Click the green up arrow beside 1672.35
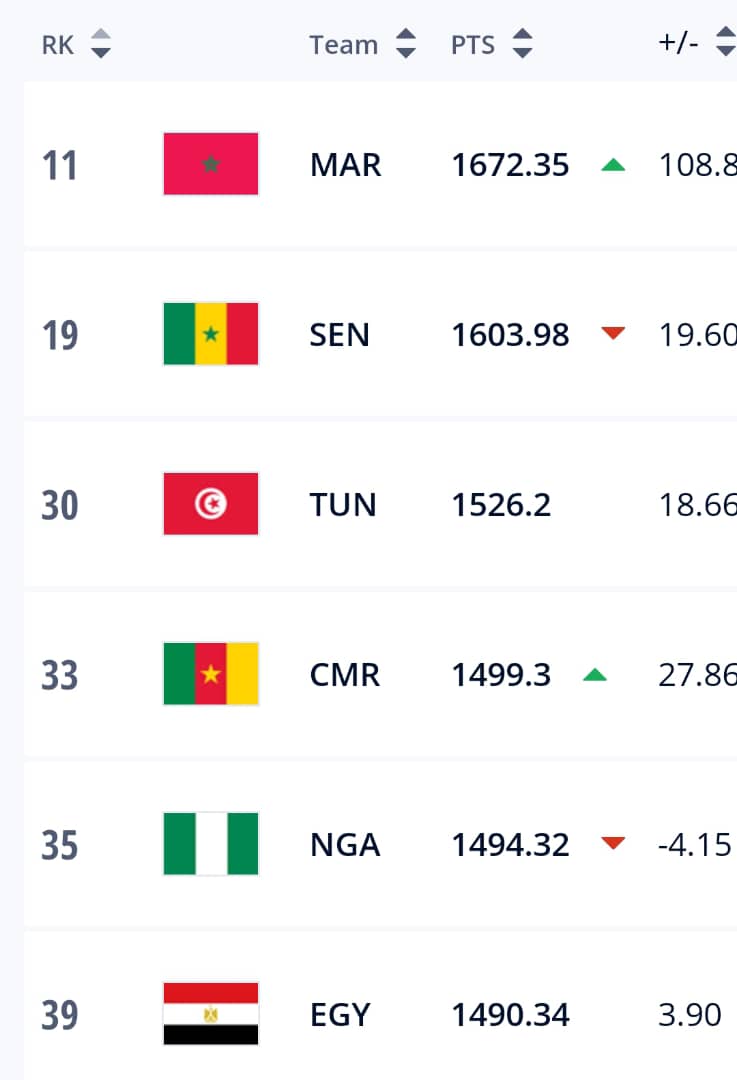This screenshot has height=1080, width=737. 613,165
